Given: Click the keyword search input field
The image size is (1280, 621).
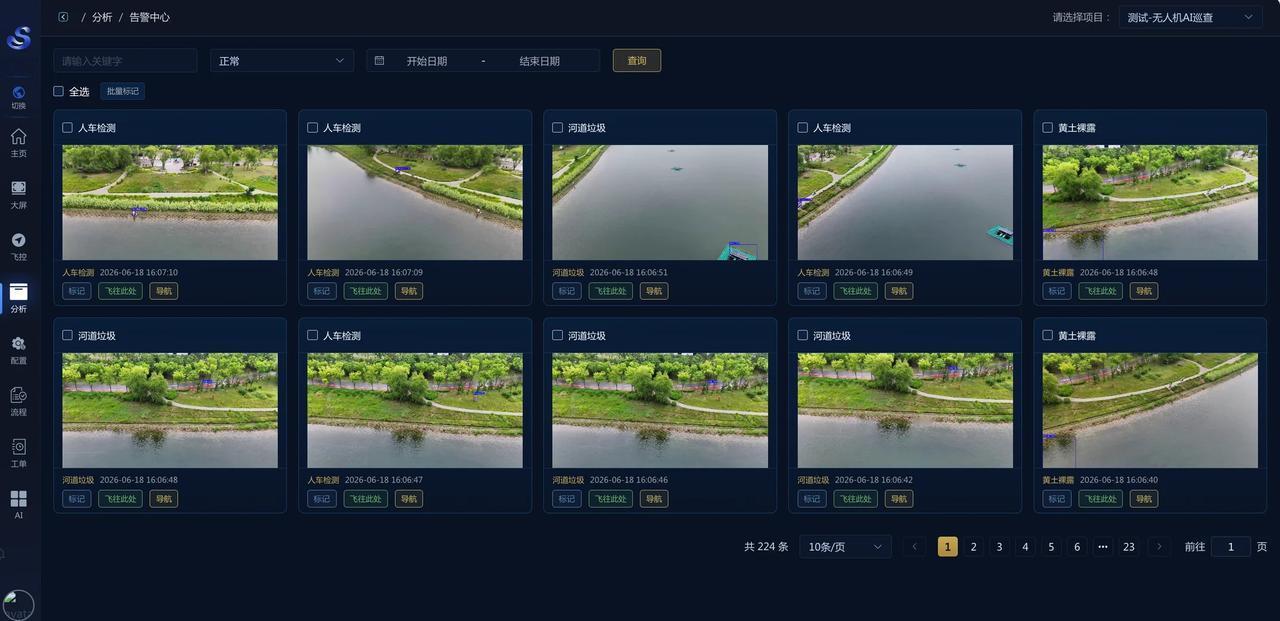Looking at the screenshot, I should tap(125, 61).
